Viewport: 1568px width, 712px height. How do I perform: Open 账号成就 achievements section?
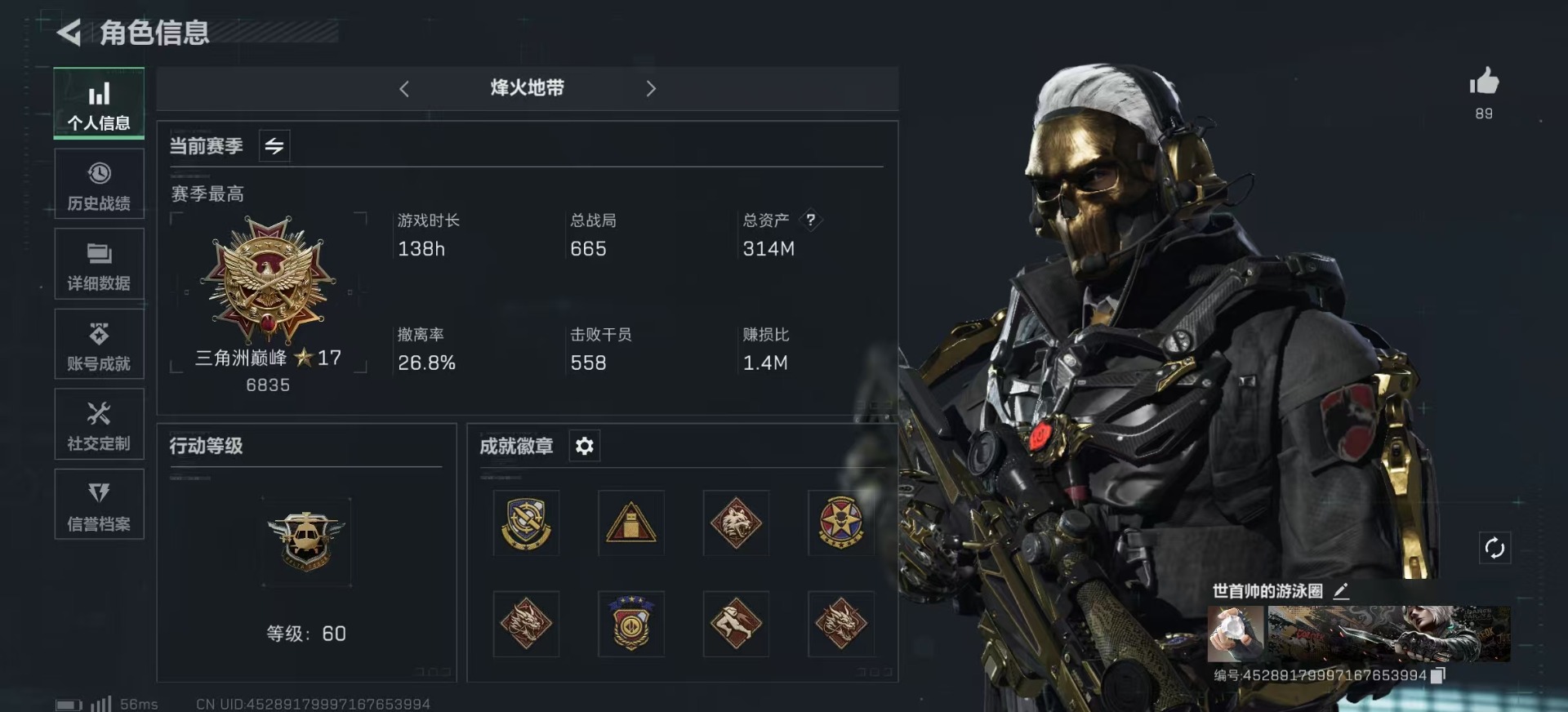(99, 345)
